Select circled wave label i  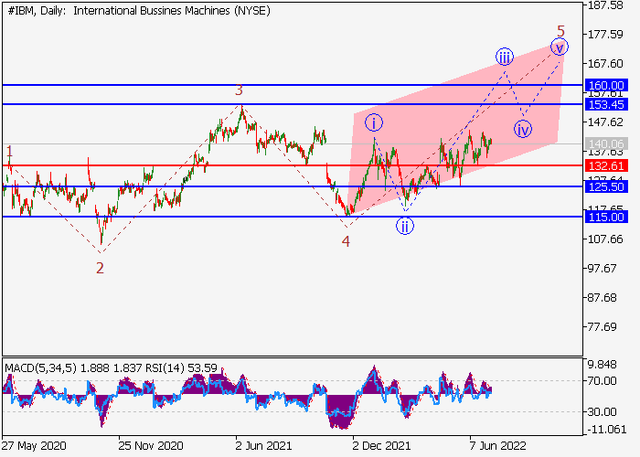point(373,123)
